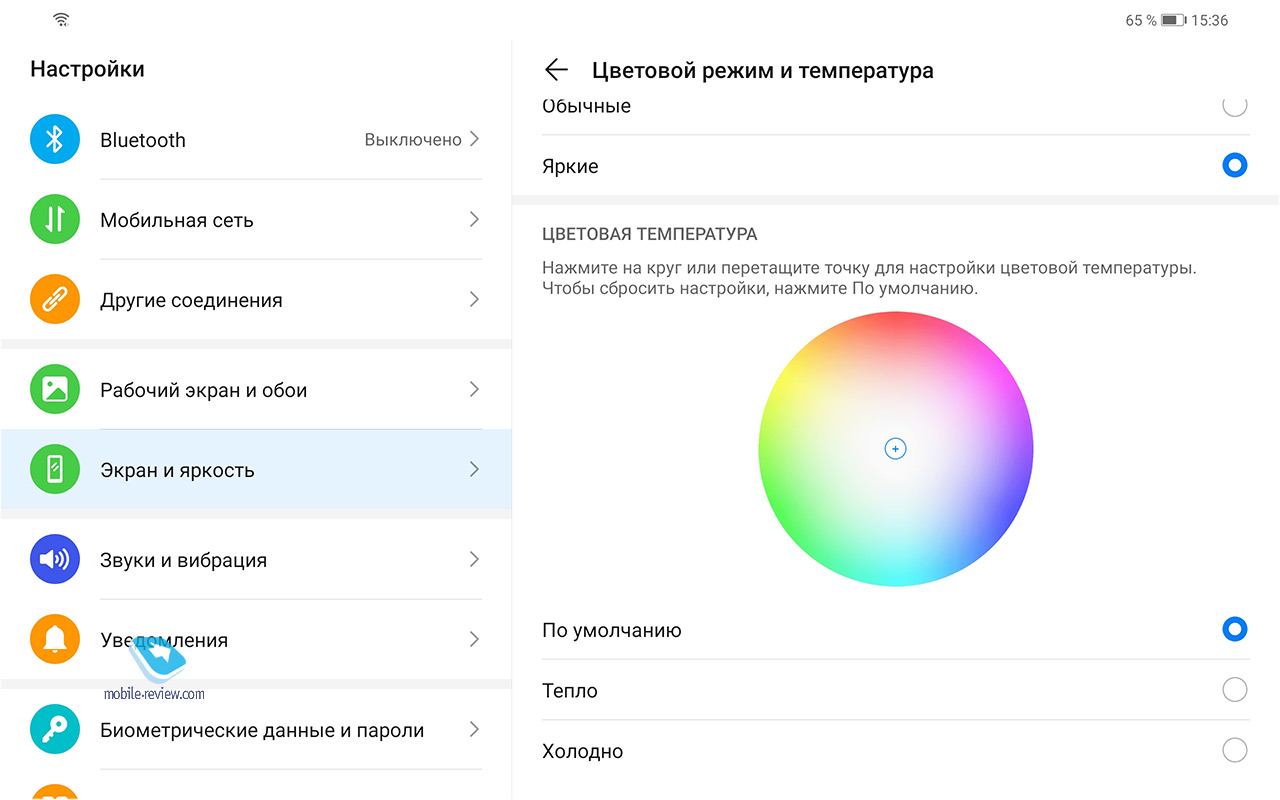This screenshot has width=1280, height=800.
Task: Tap the key icon for Биометрические данные
Action: pyautogui.click(x=55, y=729)
